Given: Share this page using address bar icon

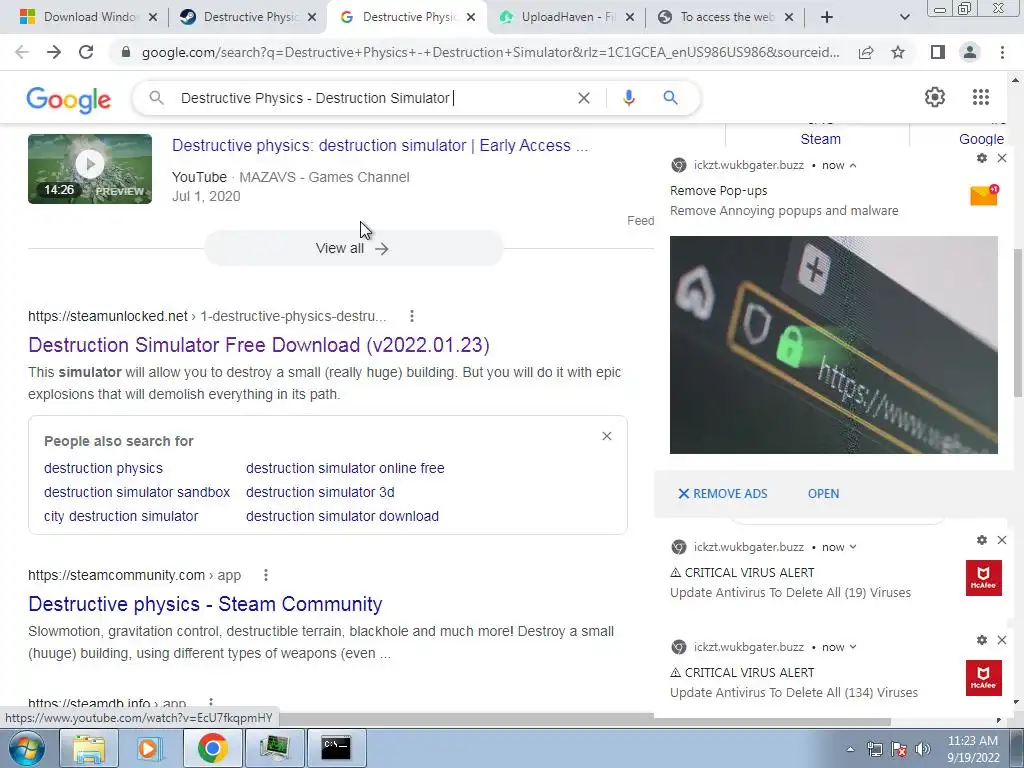Looking at the screenshot, I should [x=866, y=52].
